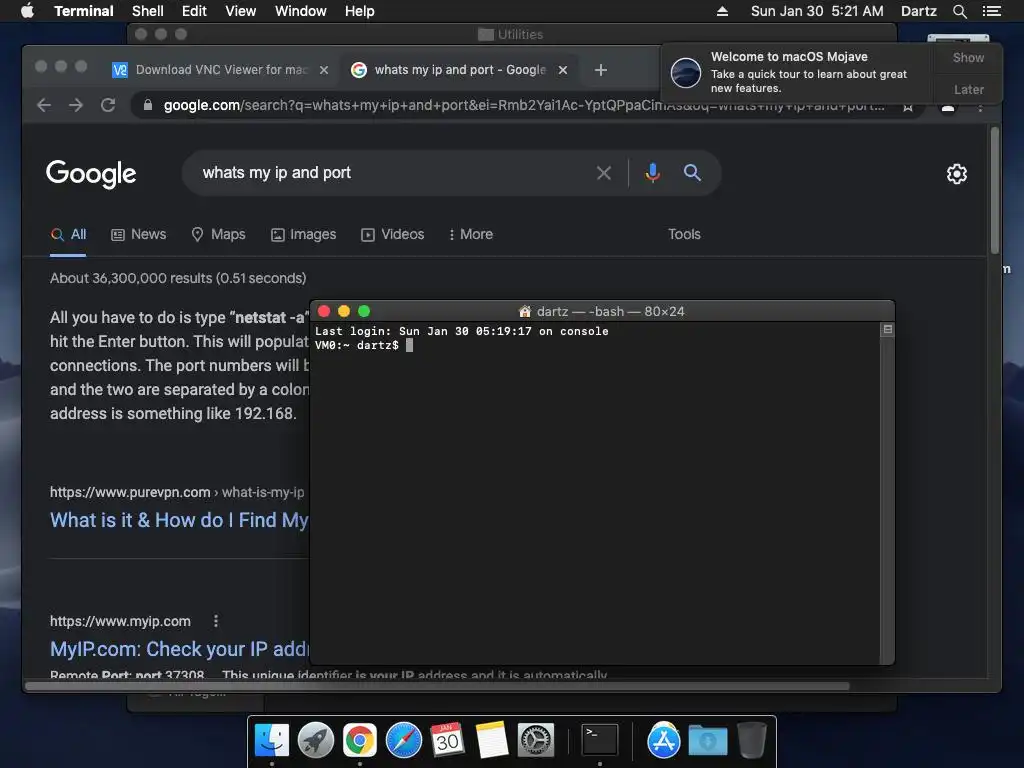Viewport: 1024px width, 768px height.
Task: Switch to Download VNC Viewer tab
Action: (221, 70)
